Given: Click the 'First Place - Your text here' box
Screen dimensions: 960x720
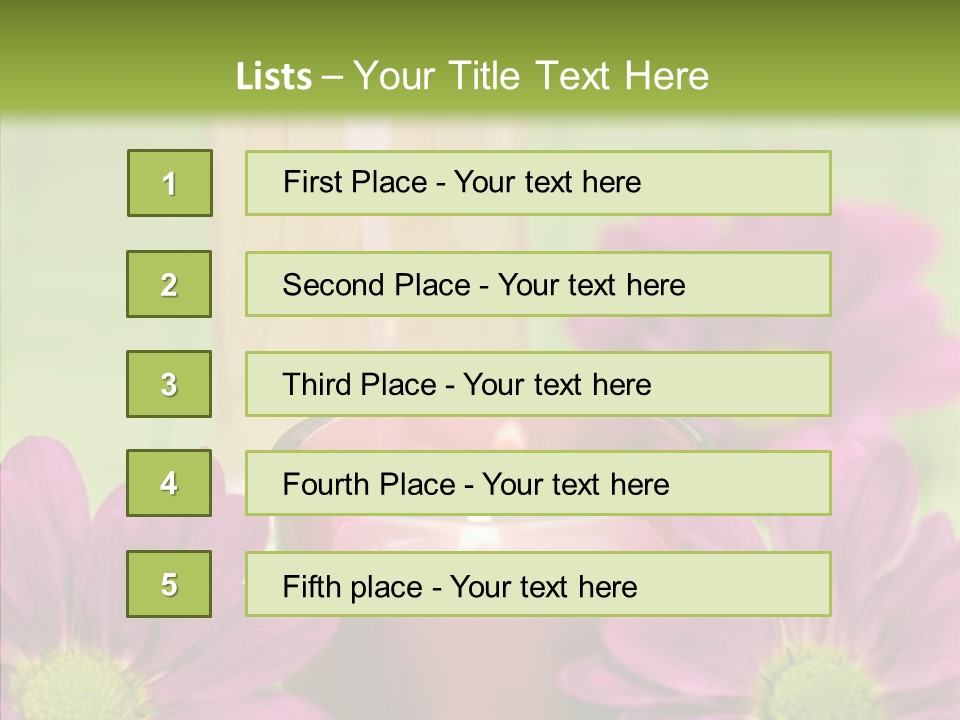Looking at the screenshot, I should pos(538,183).
